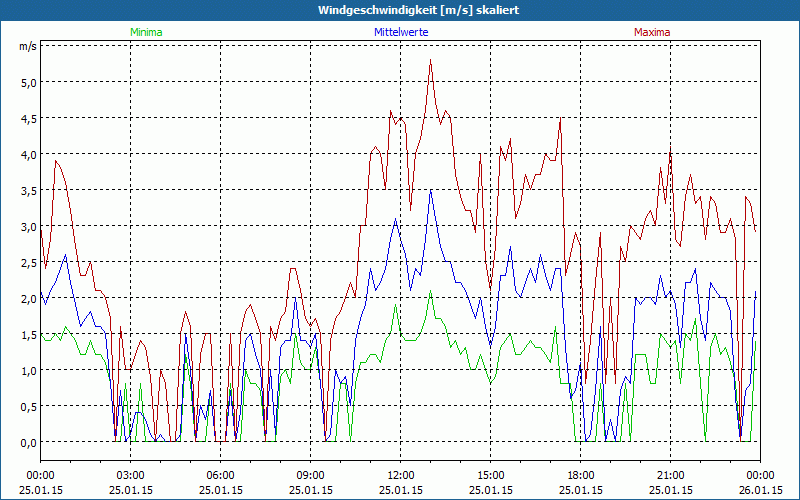Click the 3,5 y-axis value
The height and width of the screenshot is (500, 800).
tap(28, 190)
